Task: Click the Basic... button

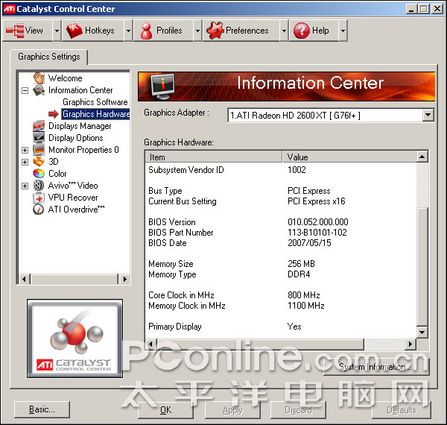Action: (42, 409)
